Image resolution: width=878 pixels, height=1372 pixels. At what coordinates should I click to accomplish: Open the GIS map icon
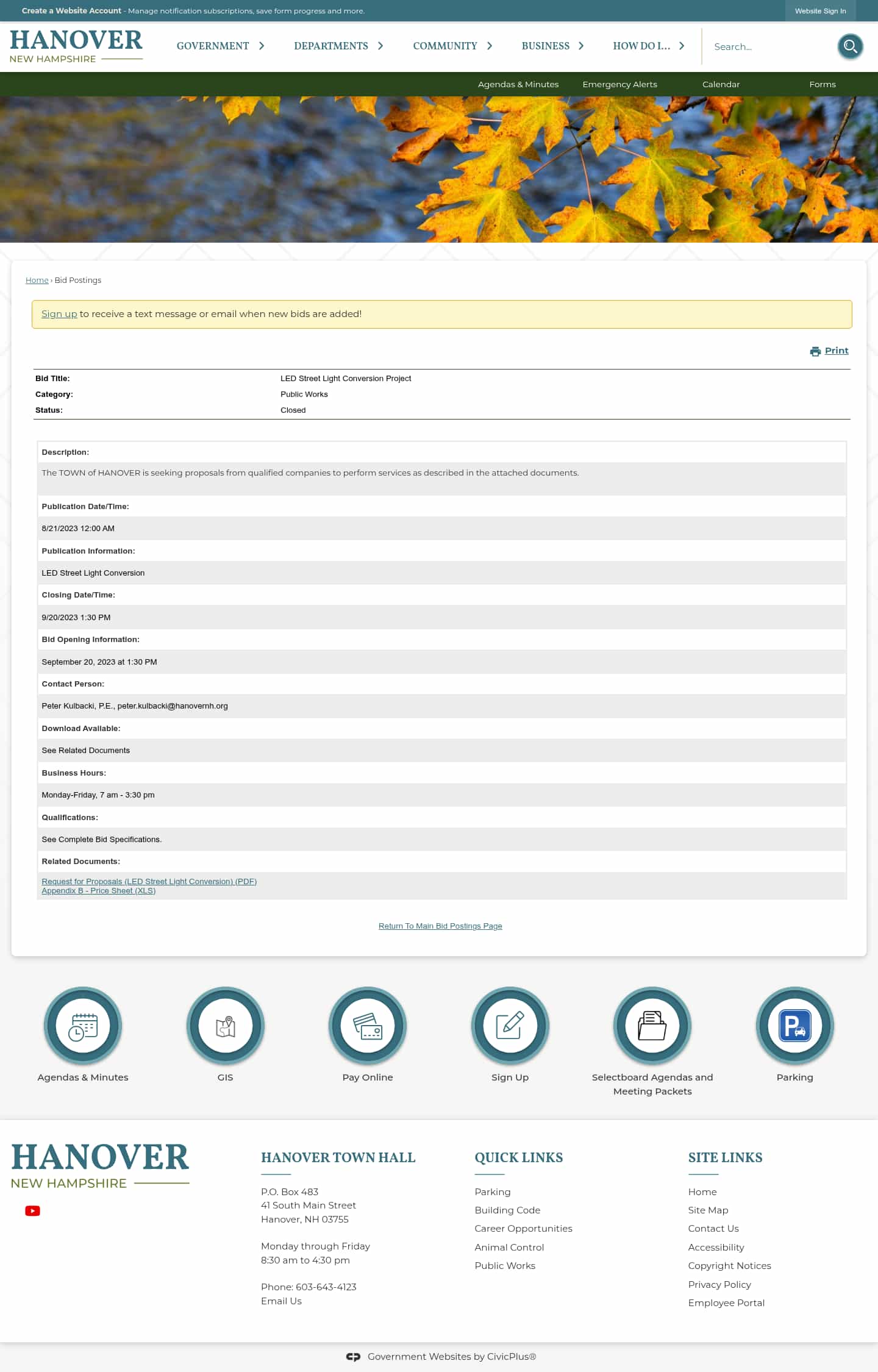click(226, 1026)
